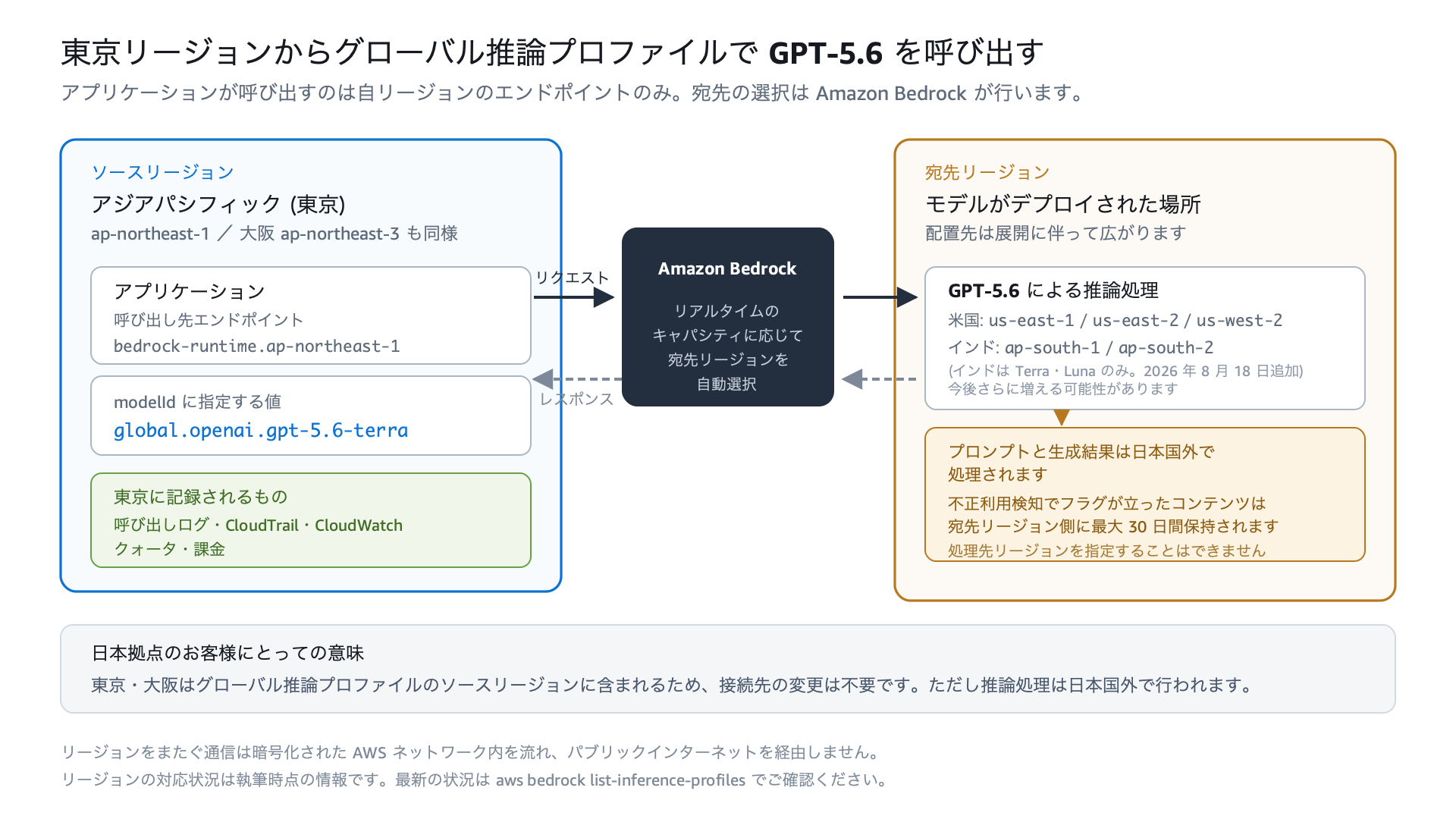Select the global.openai.gpt-5.6-terra model ID
This screenshot has height=819, width=1456.
(x=261, y=431)
